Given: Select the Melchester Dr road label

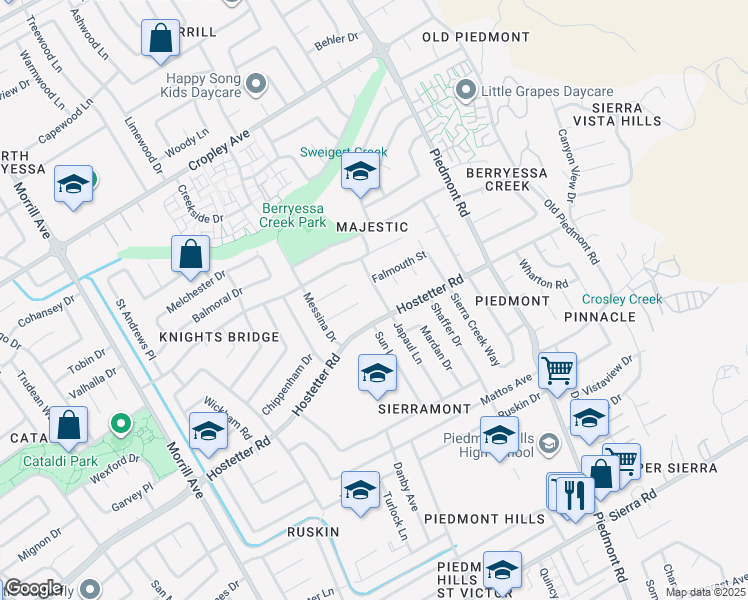Looking at the screenshot, I should (196, 291).
